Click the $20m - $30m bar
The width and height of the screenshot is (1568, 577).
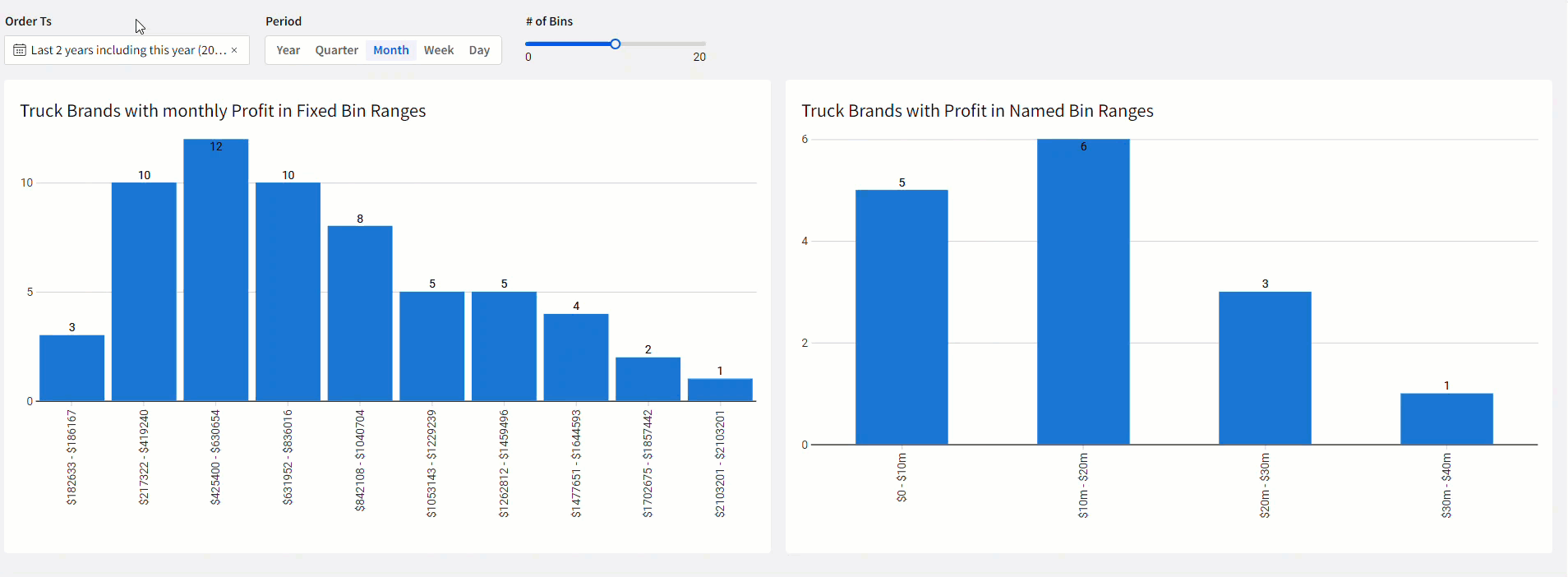(x=1265, y=368)
